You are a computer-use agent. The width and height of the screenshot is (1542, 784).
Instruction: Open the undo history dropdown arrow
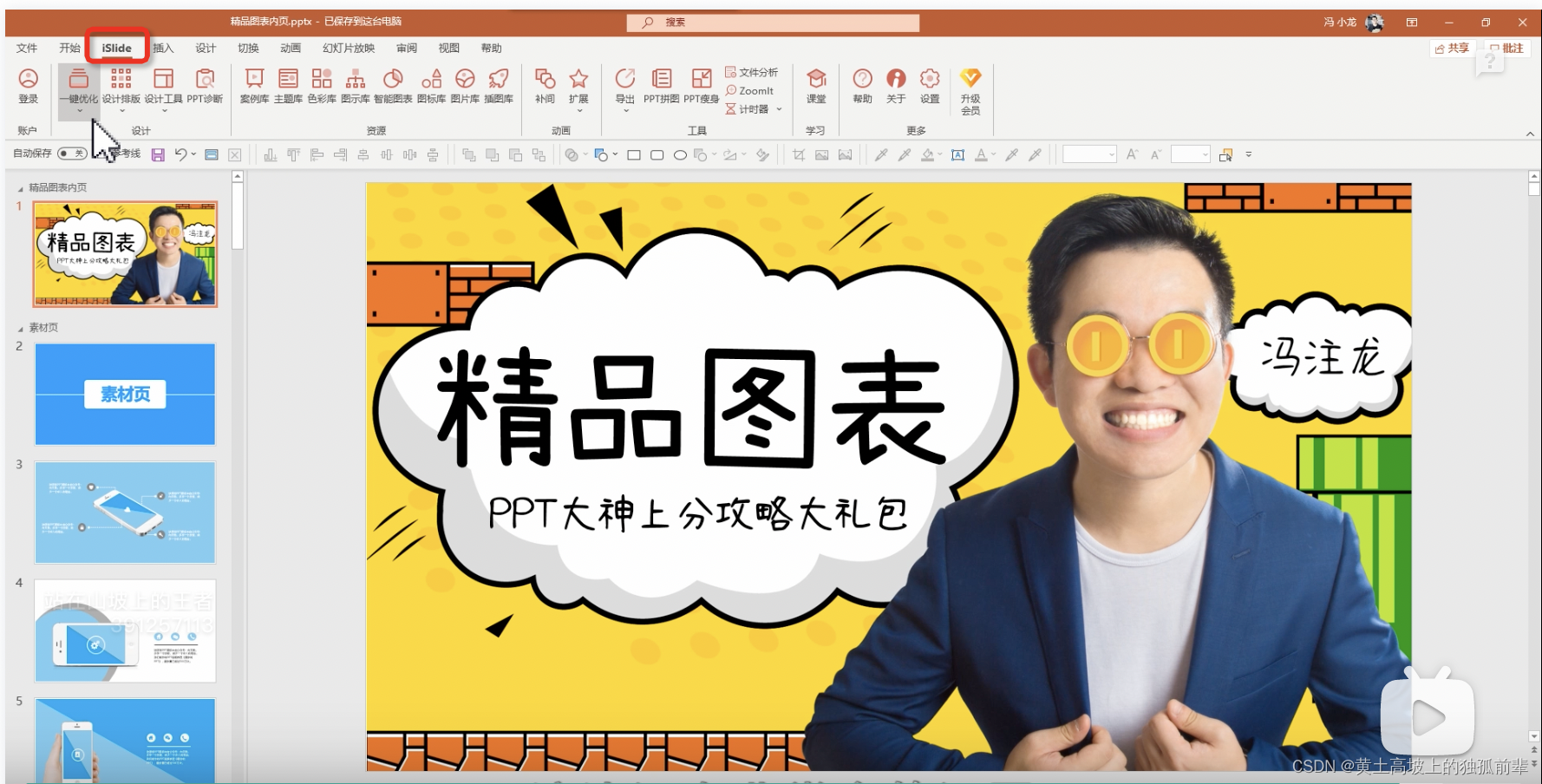coord(193,154)
